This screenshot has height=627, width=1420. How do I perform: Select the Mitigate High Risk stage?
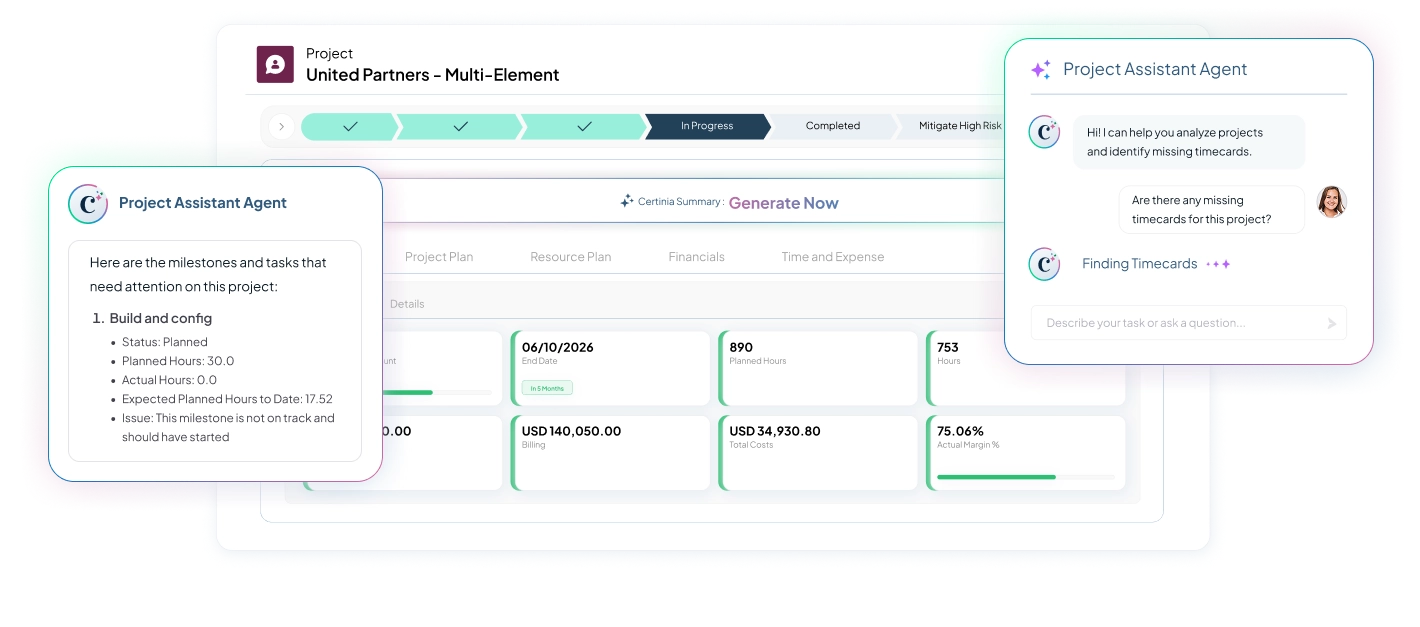[x=958, y=127]
